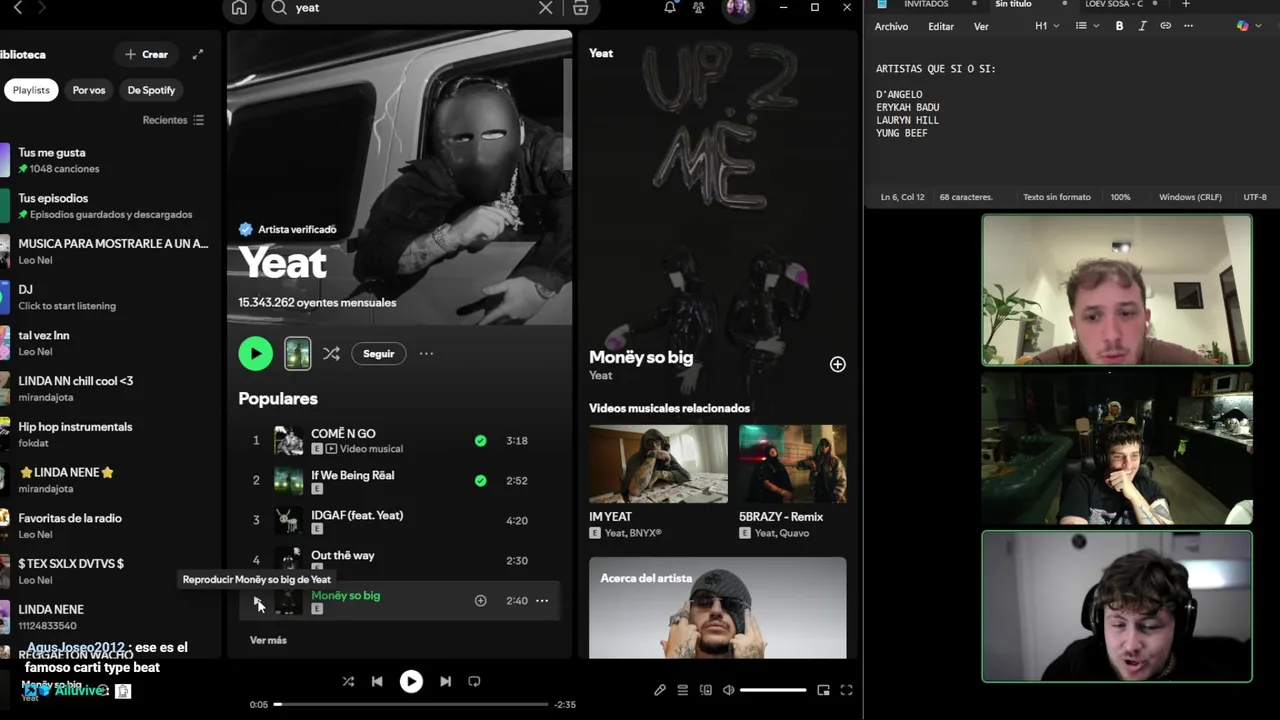Toggle the saved check on If We Being Rëal
The height and width of the screenshot is (720, 1280).
tap(481, 480)
